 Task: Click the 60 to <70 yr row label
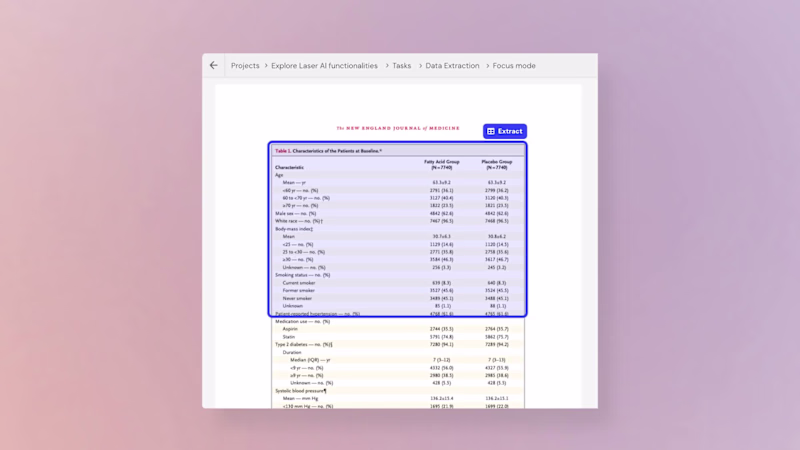point(306,198)
